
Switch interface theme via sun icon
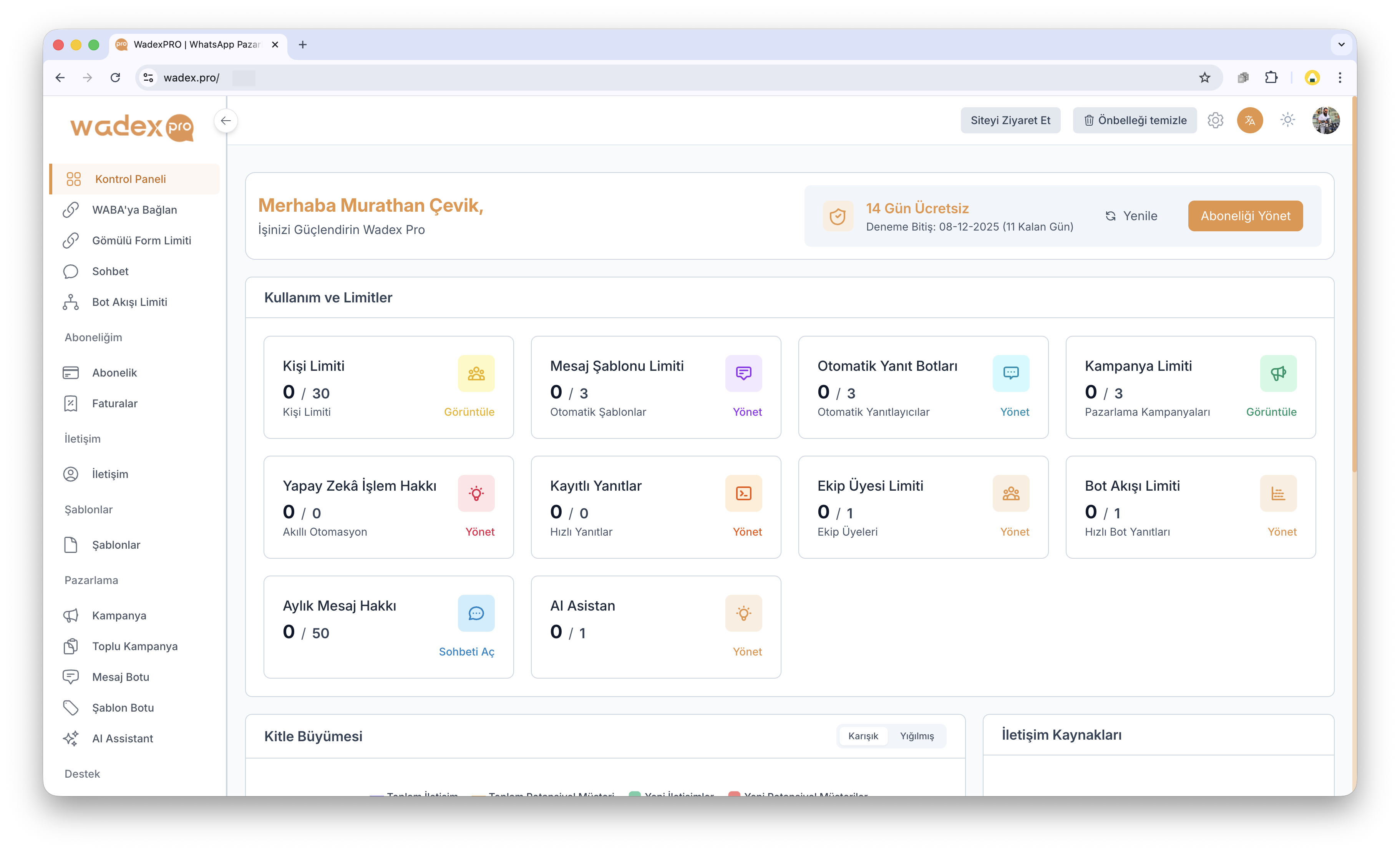pos(1287,120)
